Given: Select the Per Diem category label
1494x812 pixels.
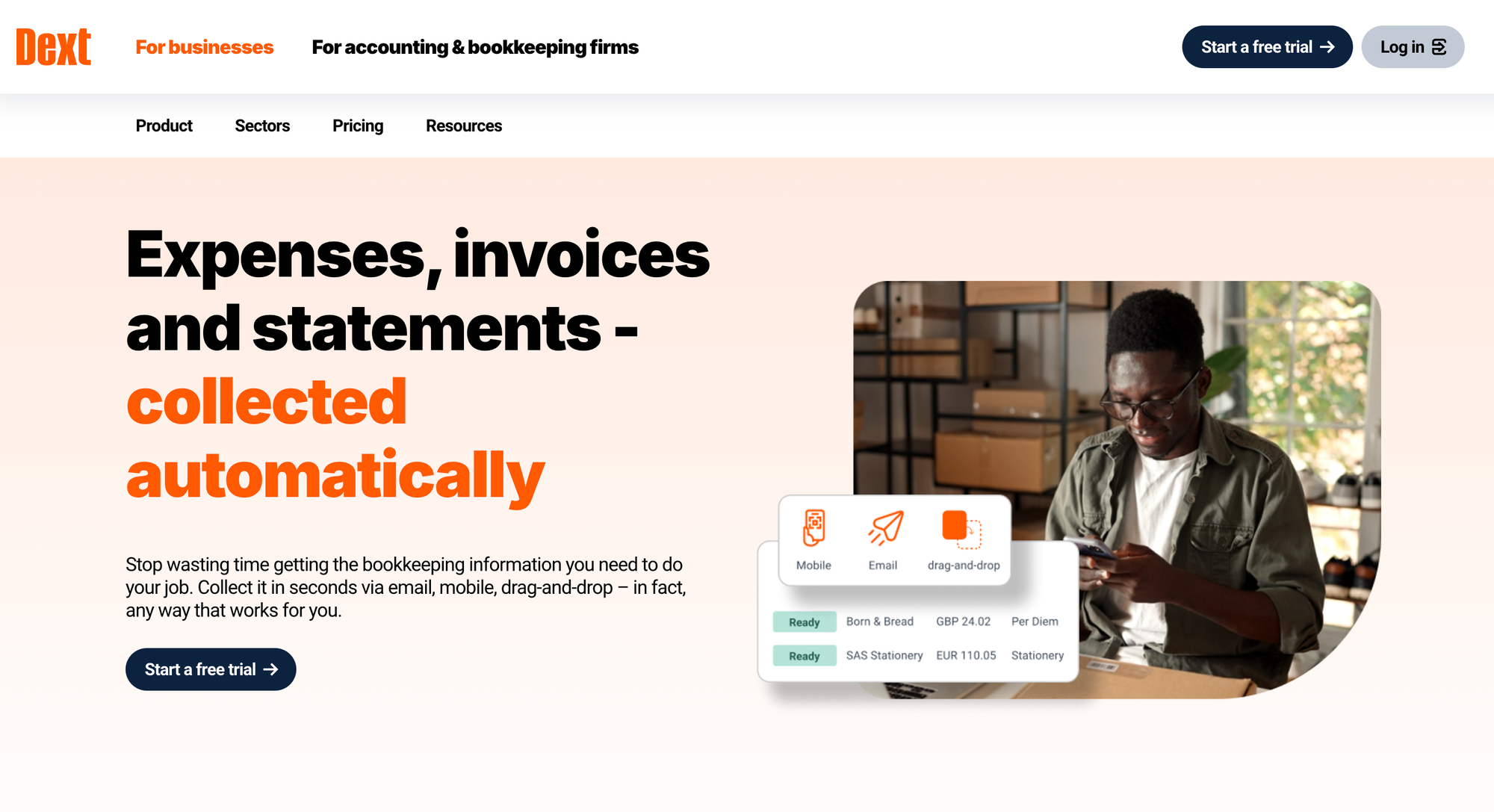Looking at the screenshot, I should (1035, 621).
